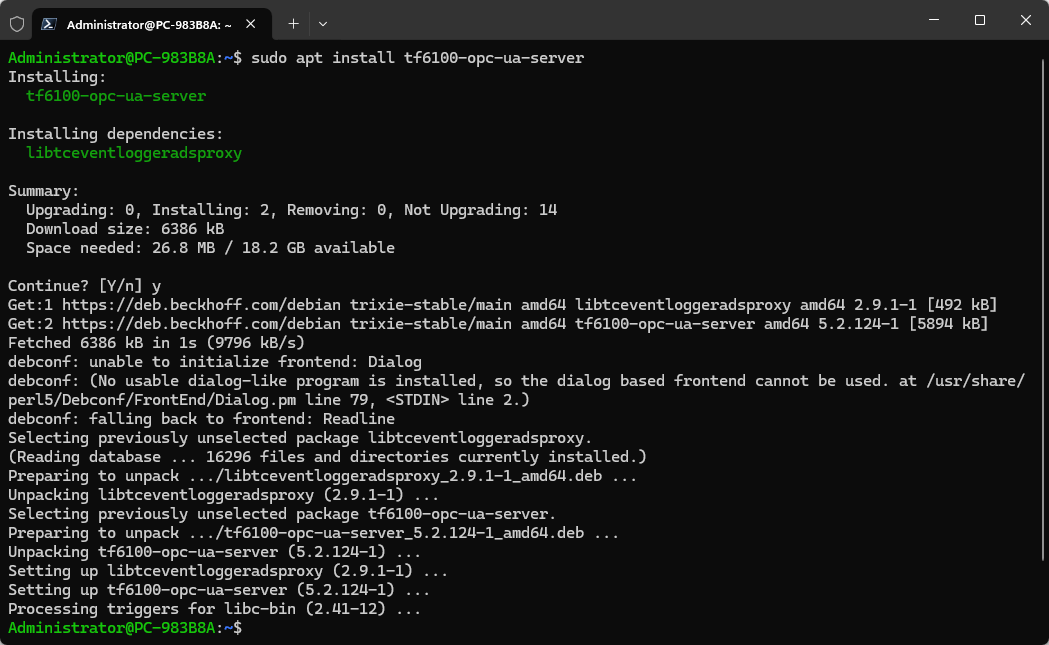Expand the new-tab profile dropdown chevron

coord(322,23)
